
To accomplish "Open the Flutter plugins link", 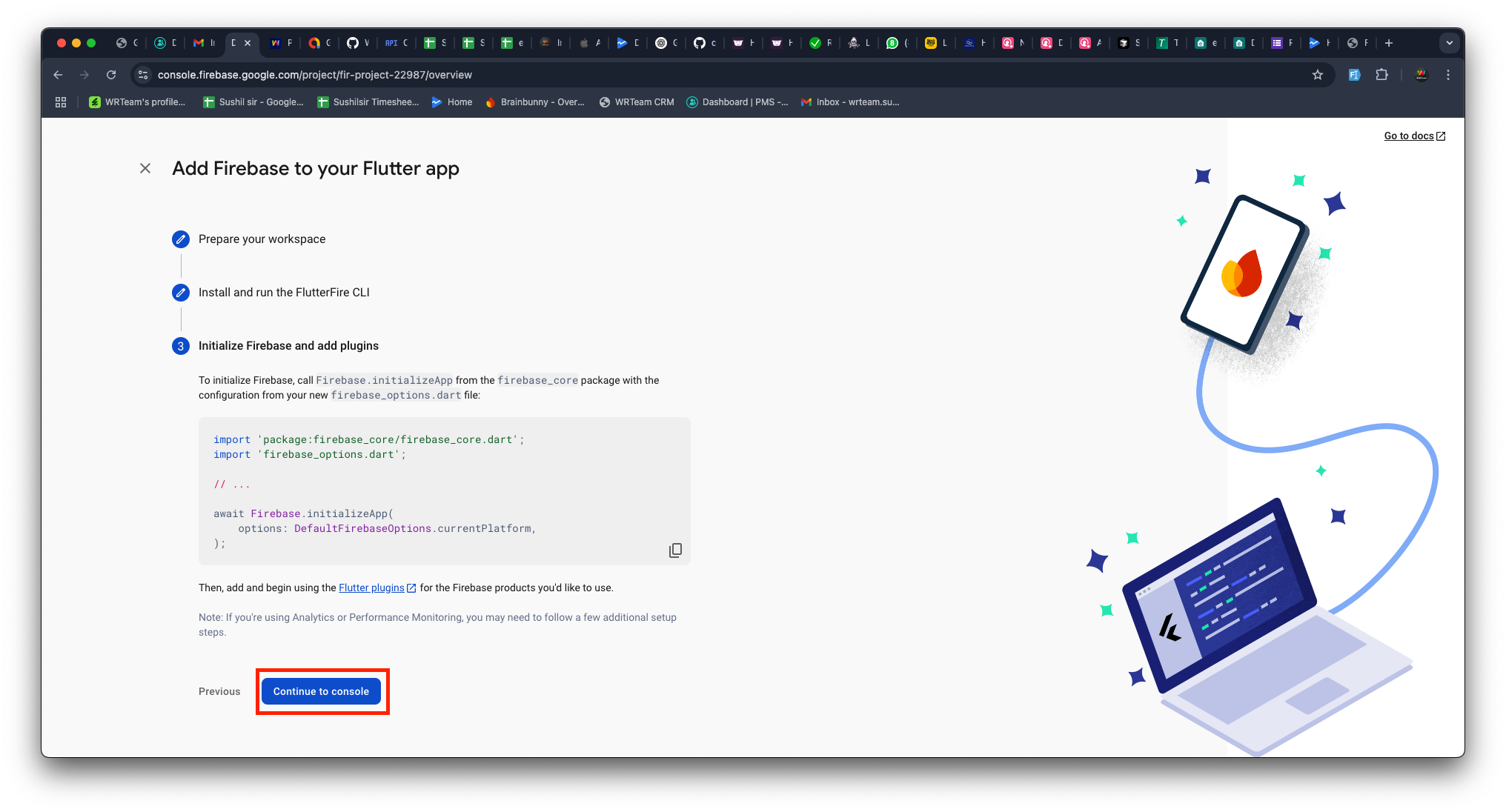I will [x=372, y=588].
